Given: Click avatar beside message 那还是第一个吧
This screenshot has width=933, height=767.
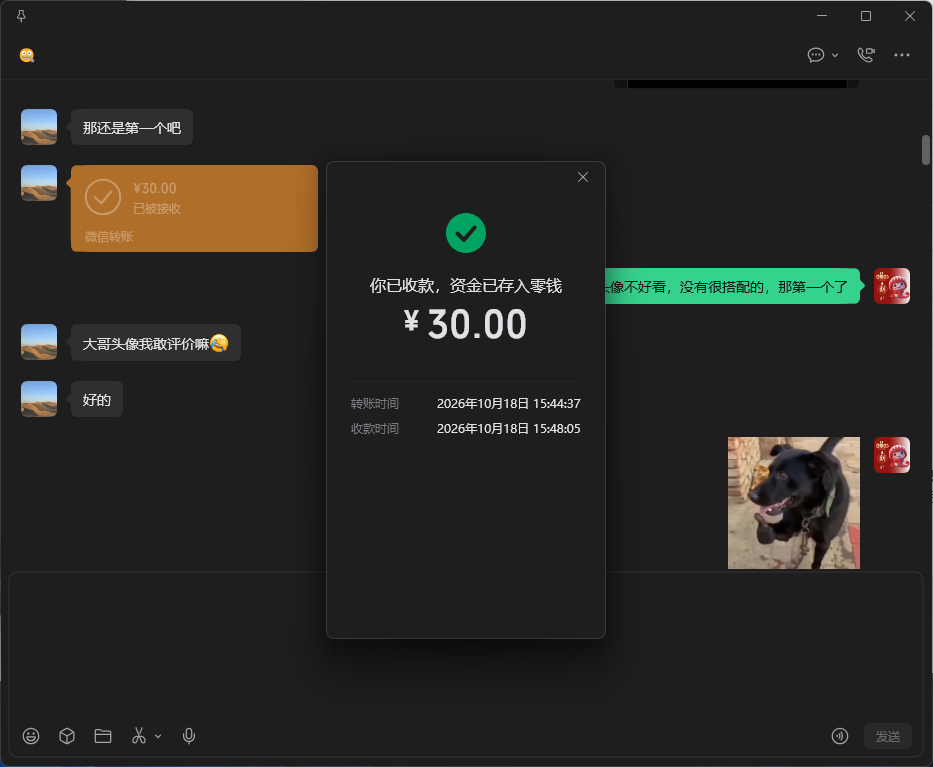Looking at the screenshot, I should (x=39, y=127).
